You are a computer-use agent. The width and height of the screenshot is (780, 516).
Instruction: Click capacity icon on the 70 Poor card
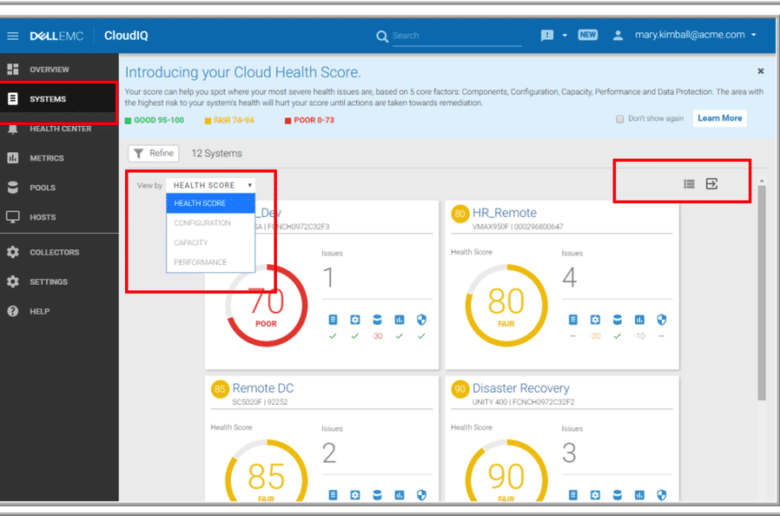point(377,319)
